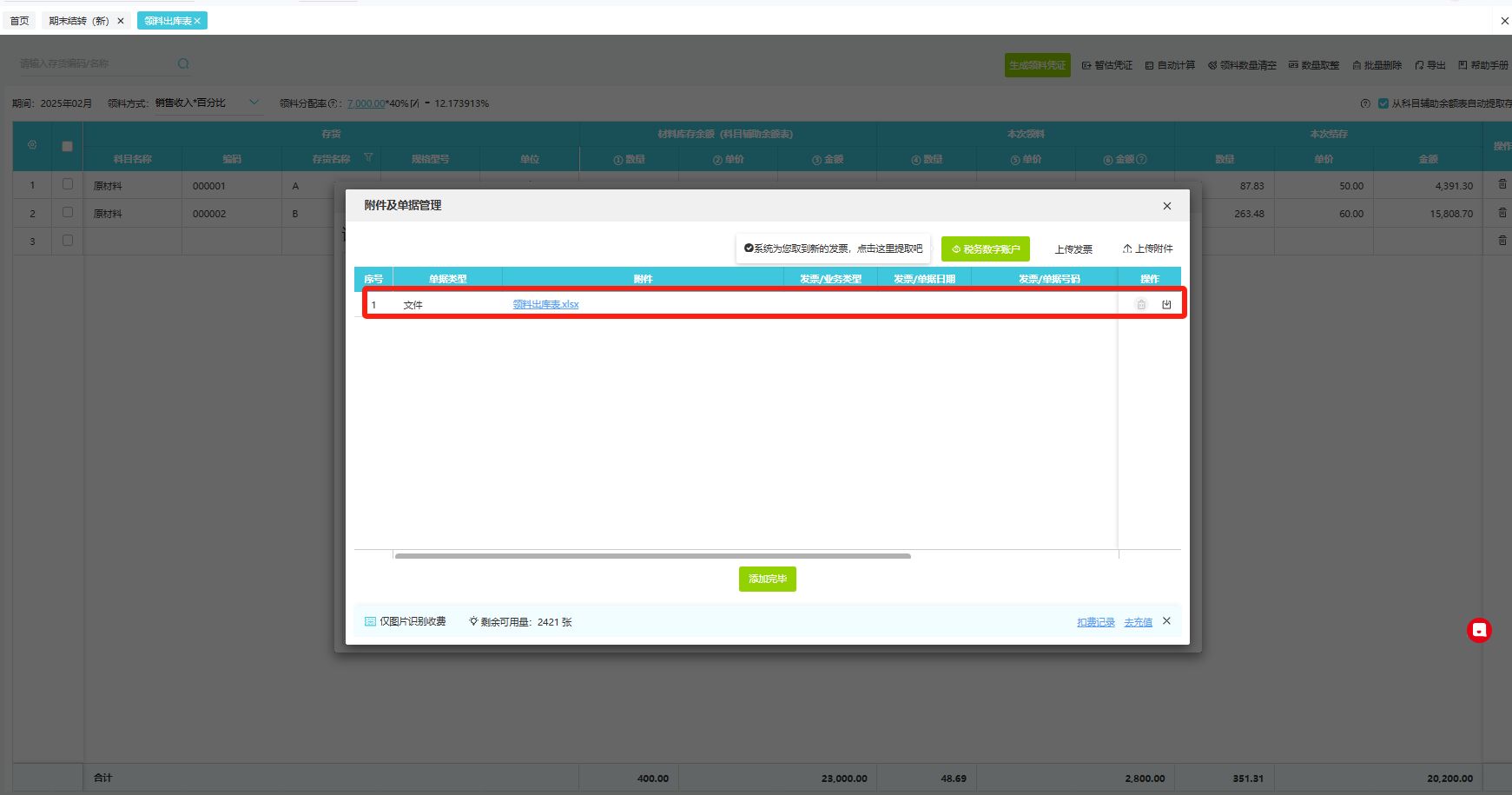Click 上传发票 in the dialog

pyautogui.click(x=1073, y=249)
